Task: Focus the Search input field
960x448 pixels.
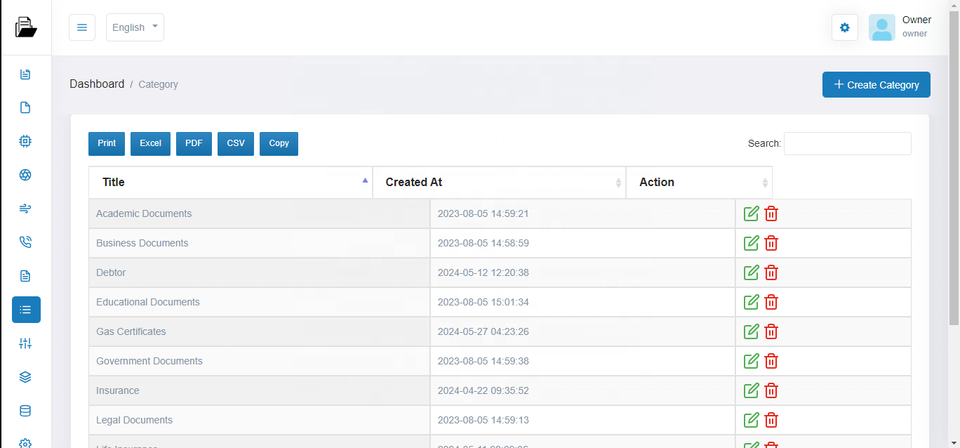Action: 847,144
